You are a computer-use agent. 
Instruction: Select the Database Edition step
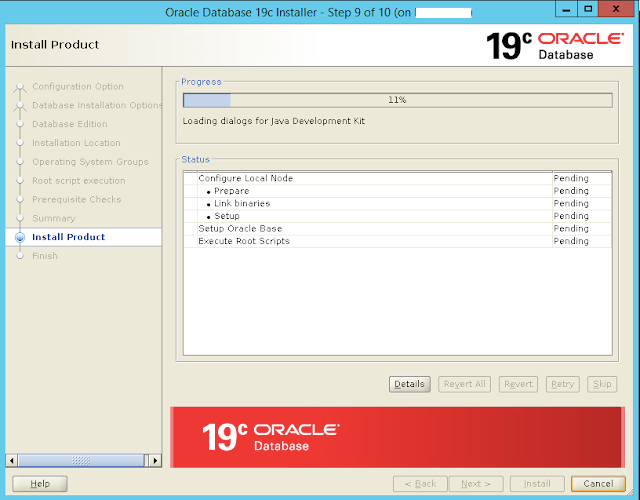[x=70, y=124]
